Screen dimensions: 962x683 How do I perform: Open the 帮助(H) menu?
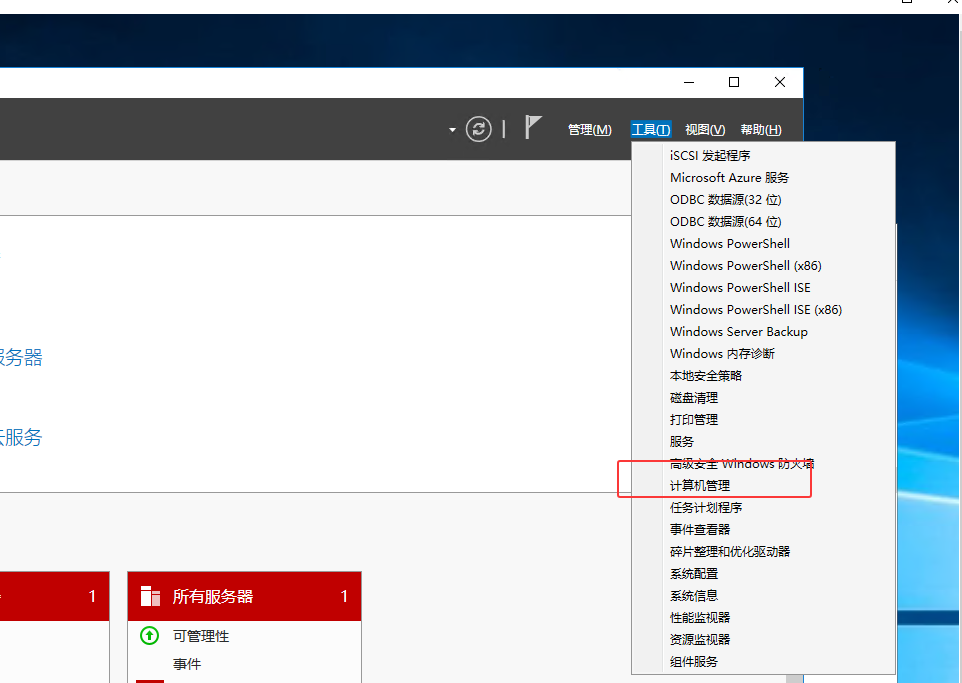(x=760, y=130)
